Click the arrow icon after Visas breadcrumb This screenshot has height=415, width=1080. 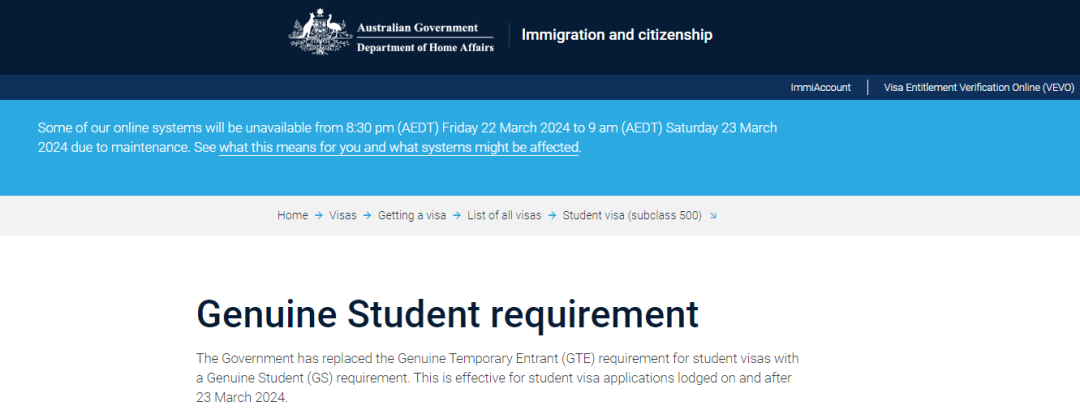pos(367,215)
